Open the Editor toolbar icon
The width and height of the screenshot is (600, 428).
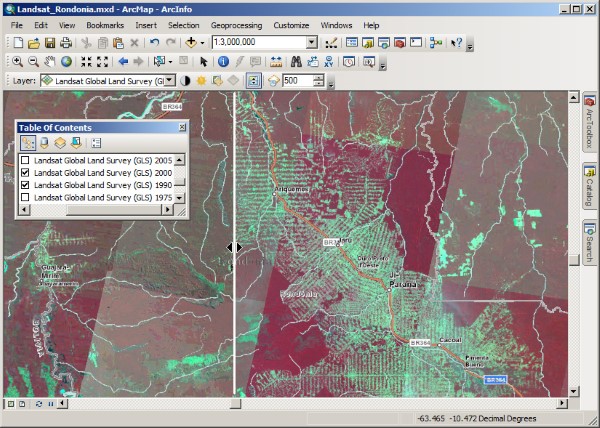tap(331, 42)
